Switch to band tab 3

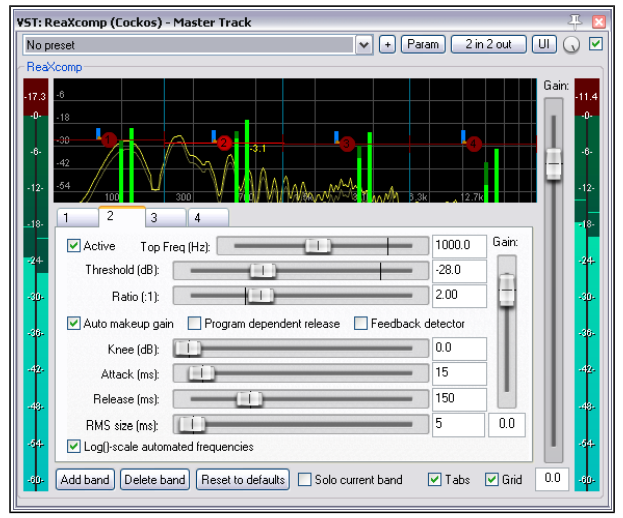[166, 217]
